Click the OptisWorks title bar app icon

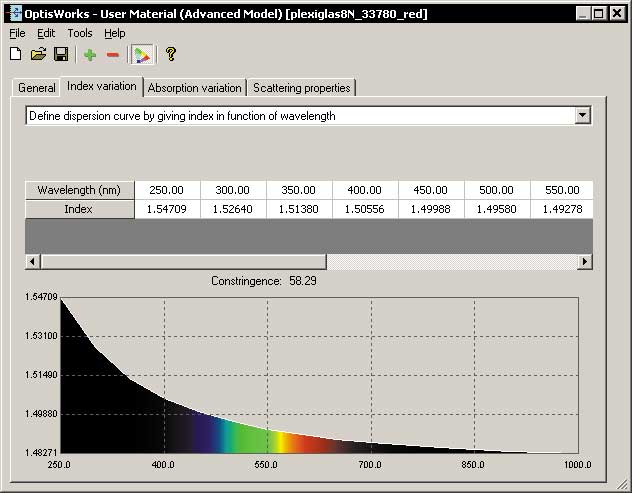12,13
